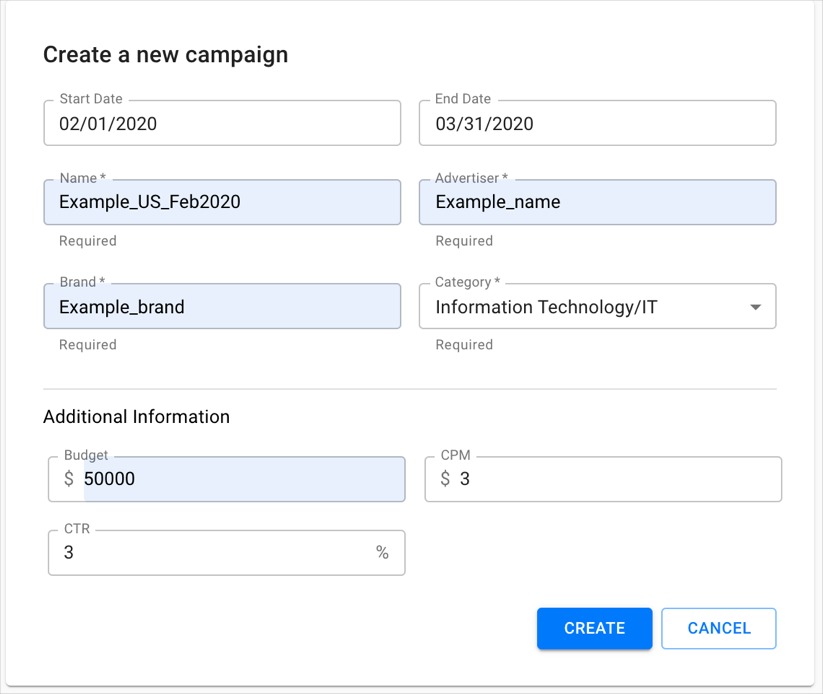Click the CPM value 3
The height and width of the screenshot is (694, 823).
point(465,479)
